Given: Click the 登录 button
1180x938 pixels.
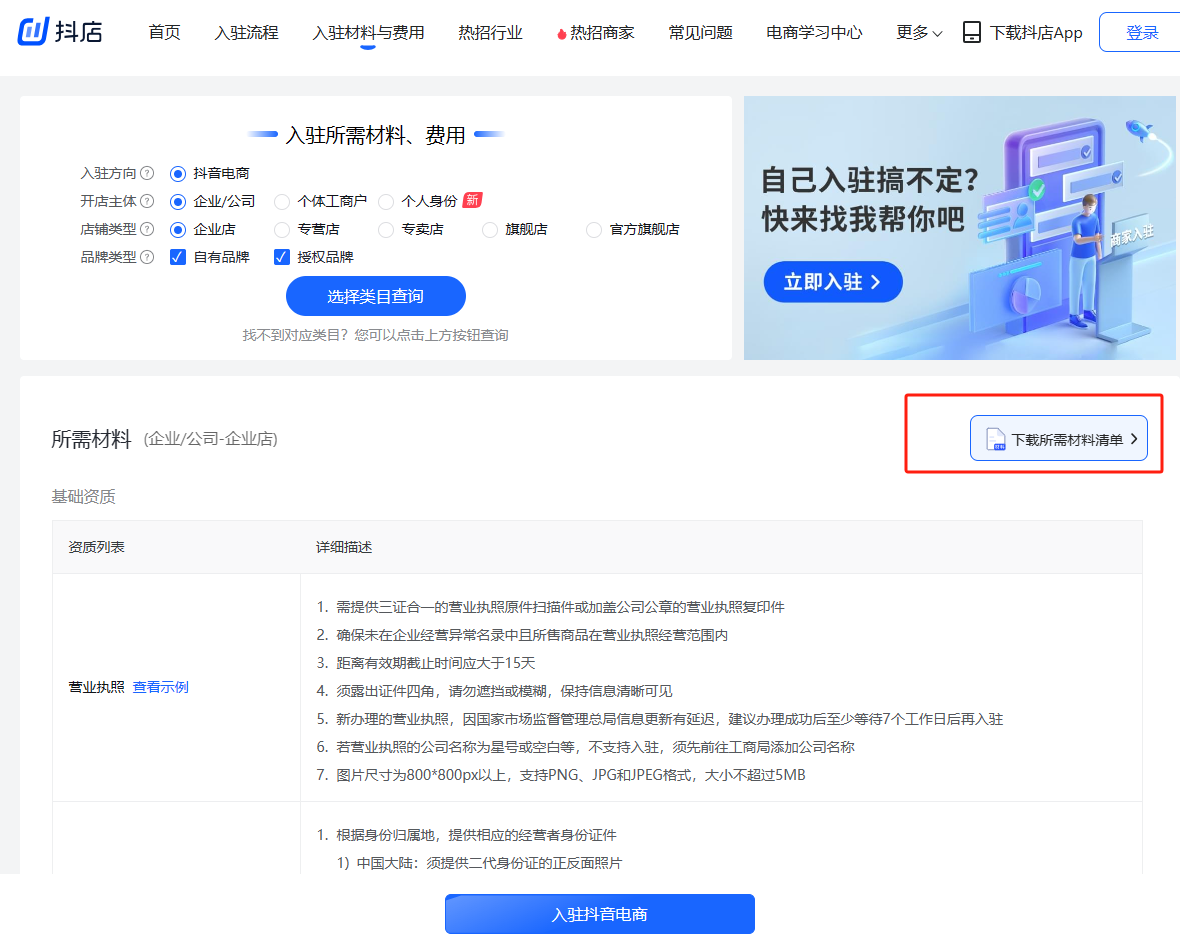Looking at the screenshot, I should click(x=1141, y=32).
